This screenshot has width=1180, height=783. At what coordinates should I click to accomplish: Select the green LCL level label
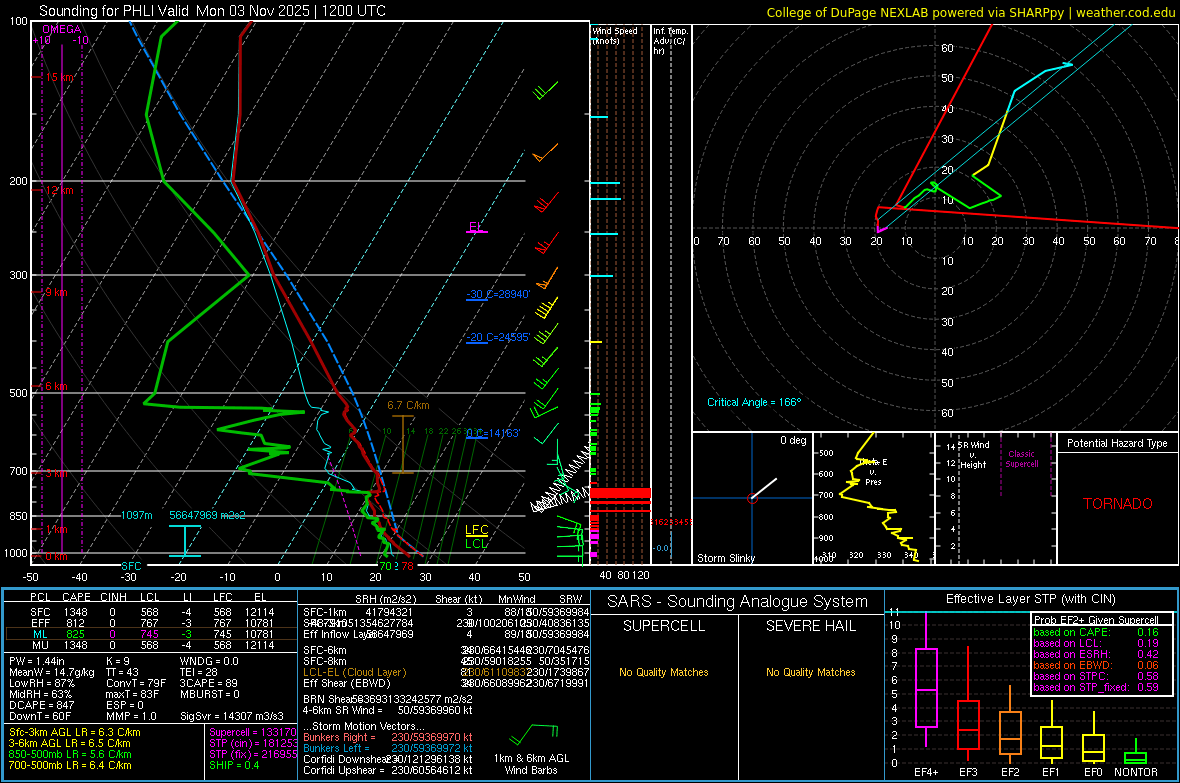click(x=476, y=544)
